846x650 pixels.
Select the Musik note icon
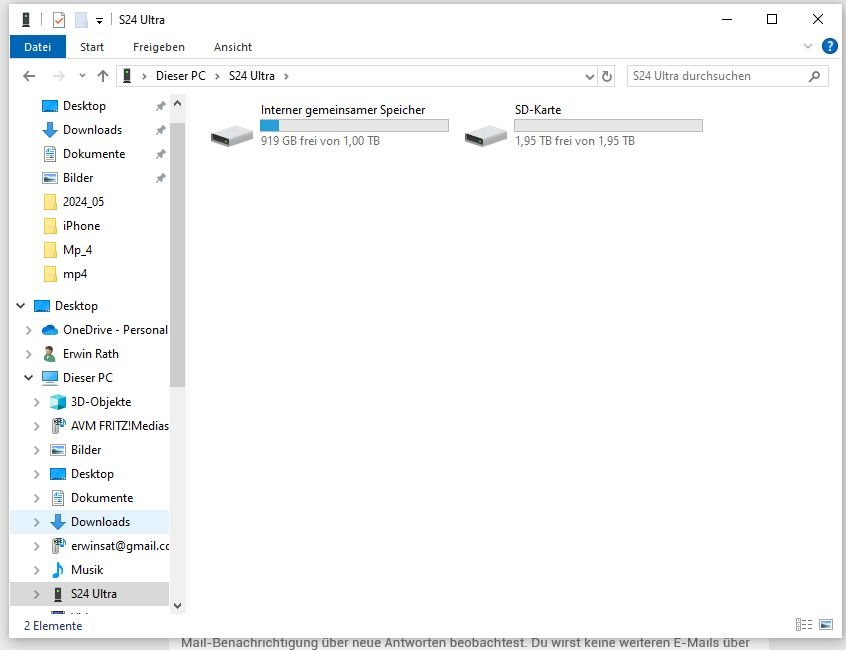tap(57, 570)
